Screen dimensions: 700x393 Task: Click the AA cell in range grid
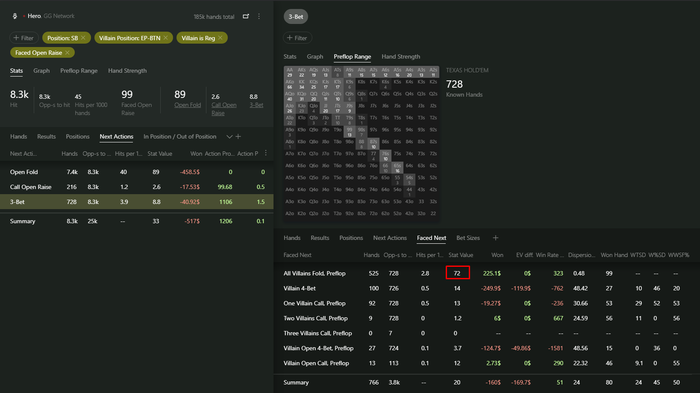coord(290,72)
